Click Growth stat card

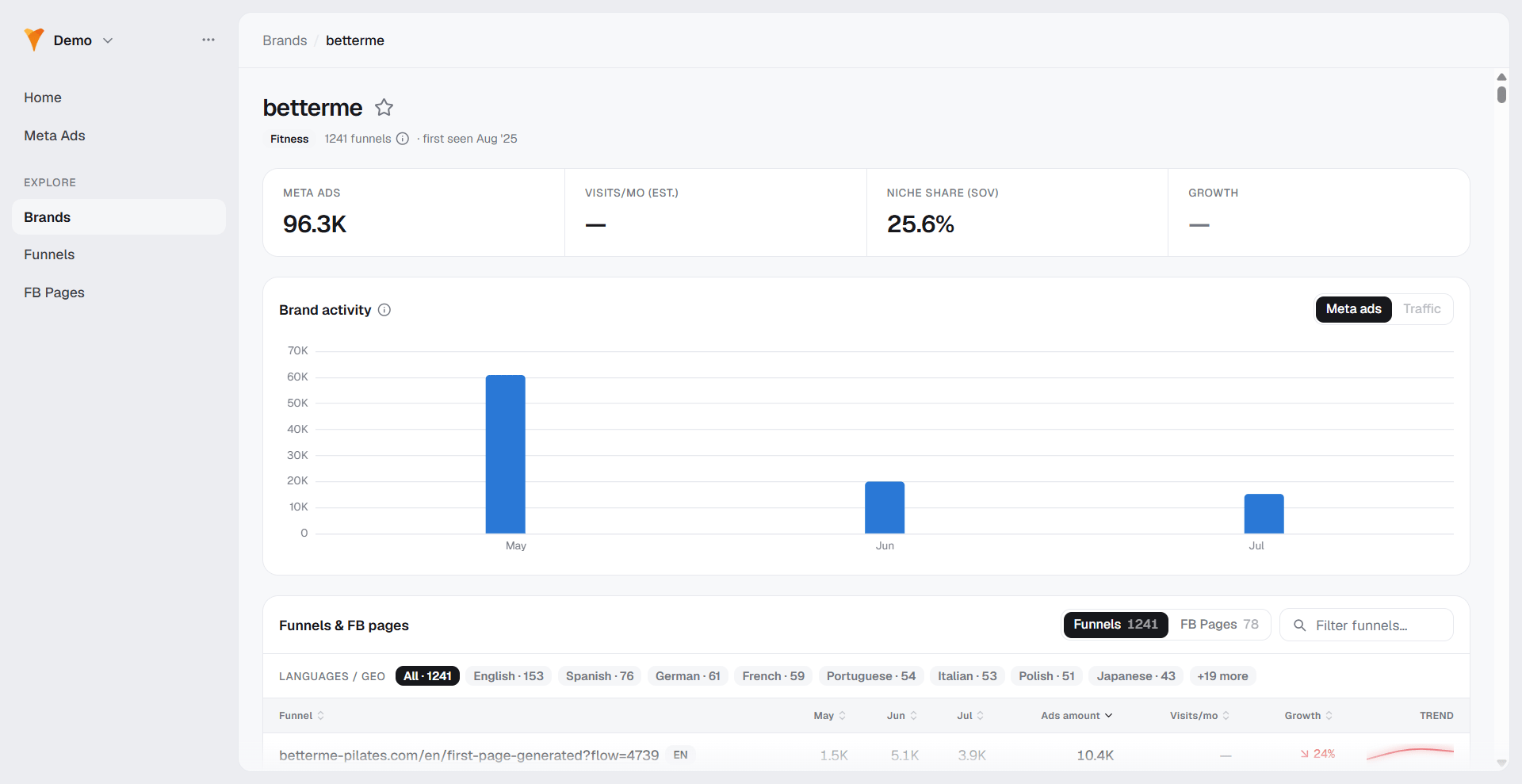tap(1319, 212)
